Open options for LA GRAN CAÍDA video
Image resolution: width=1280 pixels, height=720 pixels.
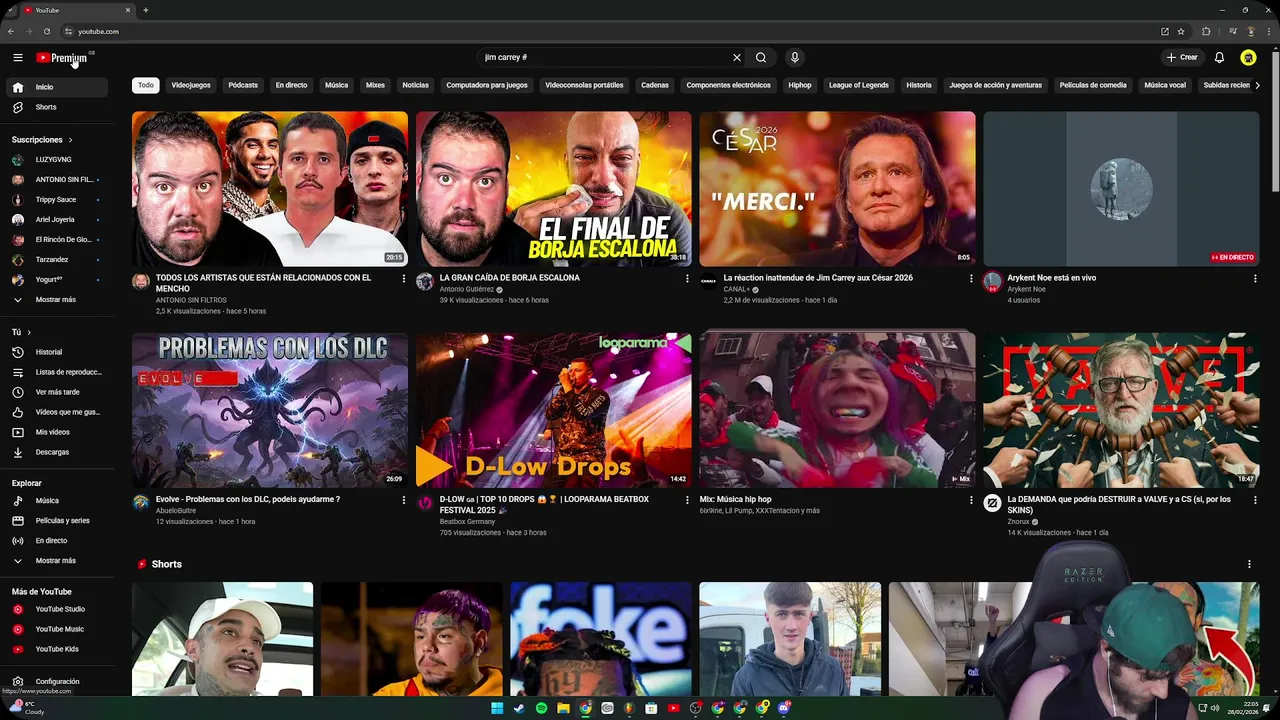pyautogui.click(x=687, y=279)
